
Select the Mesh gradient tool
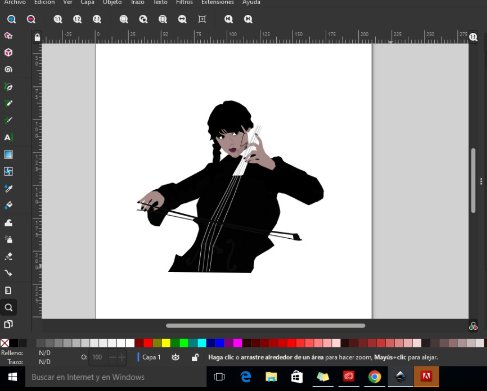[x=8, y=171]
